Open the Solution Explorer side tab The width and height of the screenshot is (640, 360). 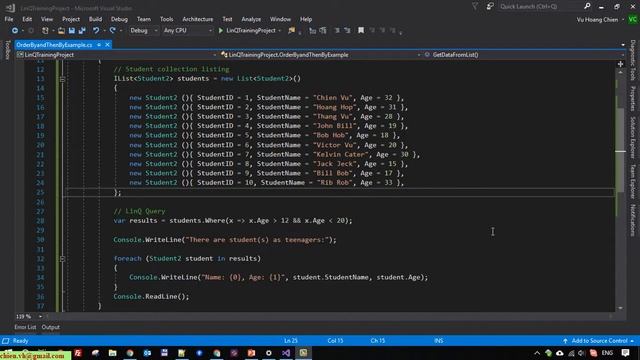[633, 138]
